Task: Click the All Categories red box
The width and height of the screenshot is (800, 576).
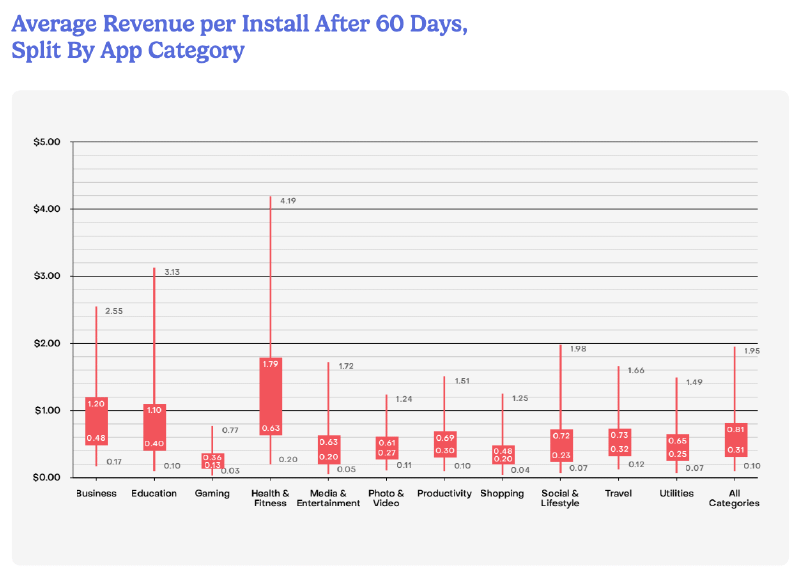Action: point(734,439)
